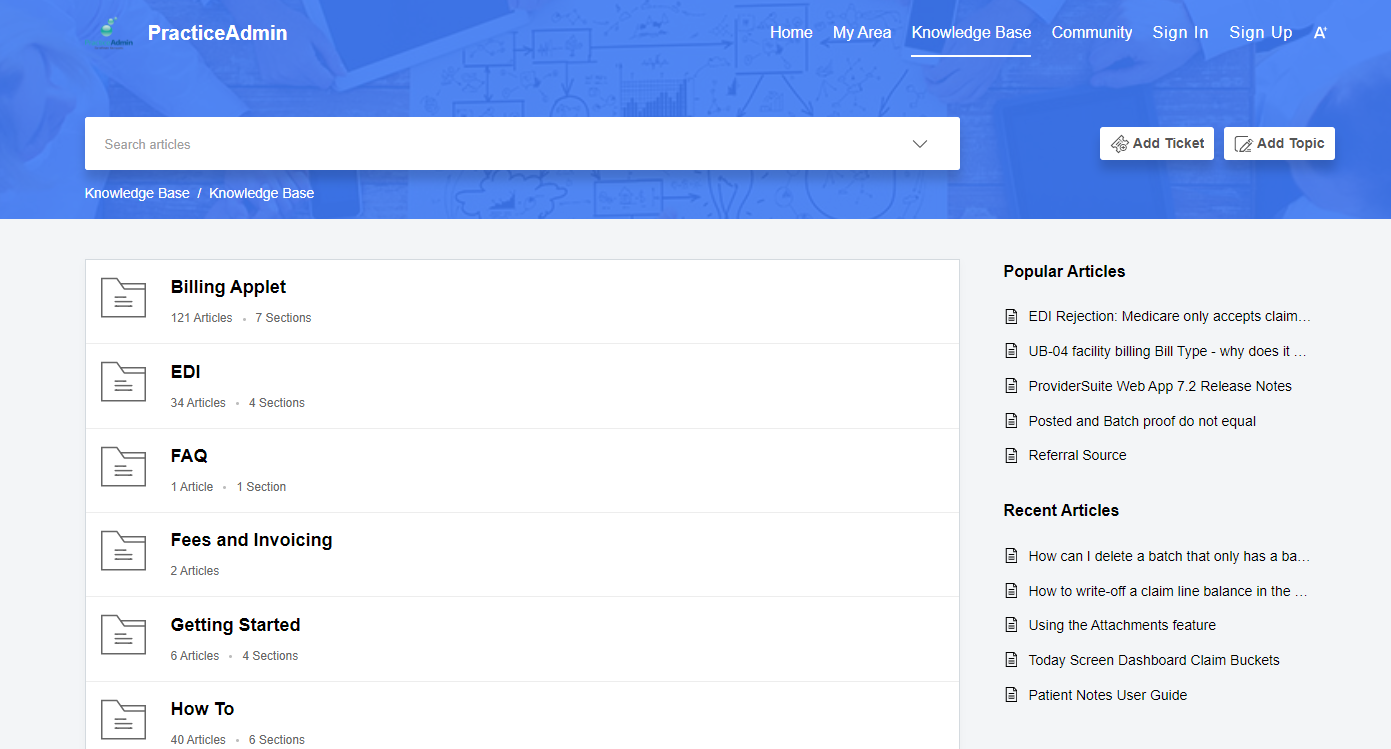Click document icon beside Referral Source
The height and width of the screenshot is (749, 1391).
[1011, 455]
